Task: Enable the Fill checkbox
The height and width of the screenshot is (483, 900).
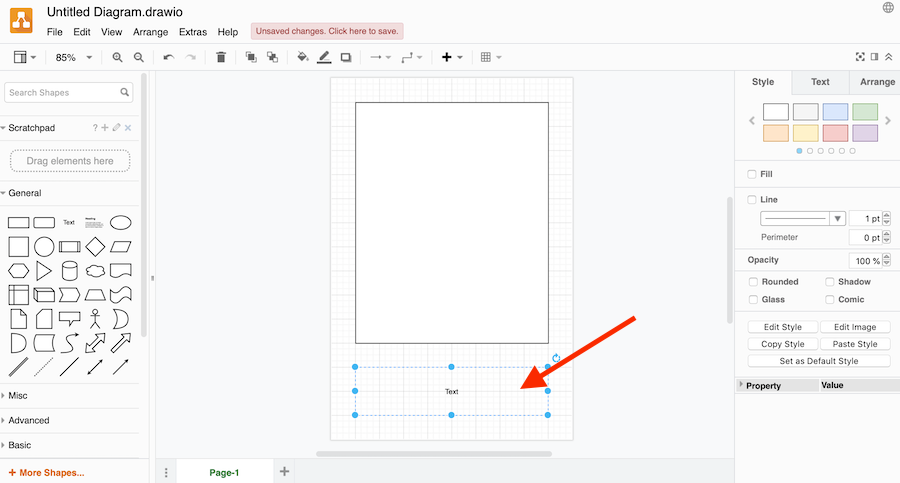Action: pos(752,174)
